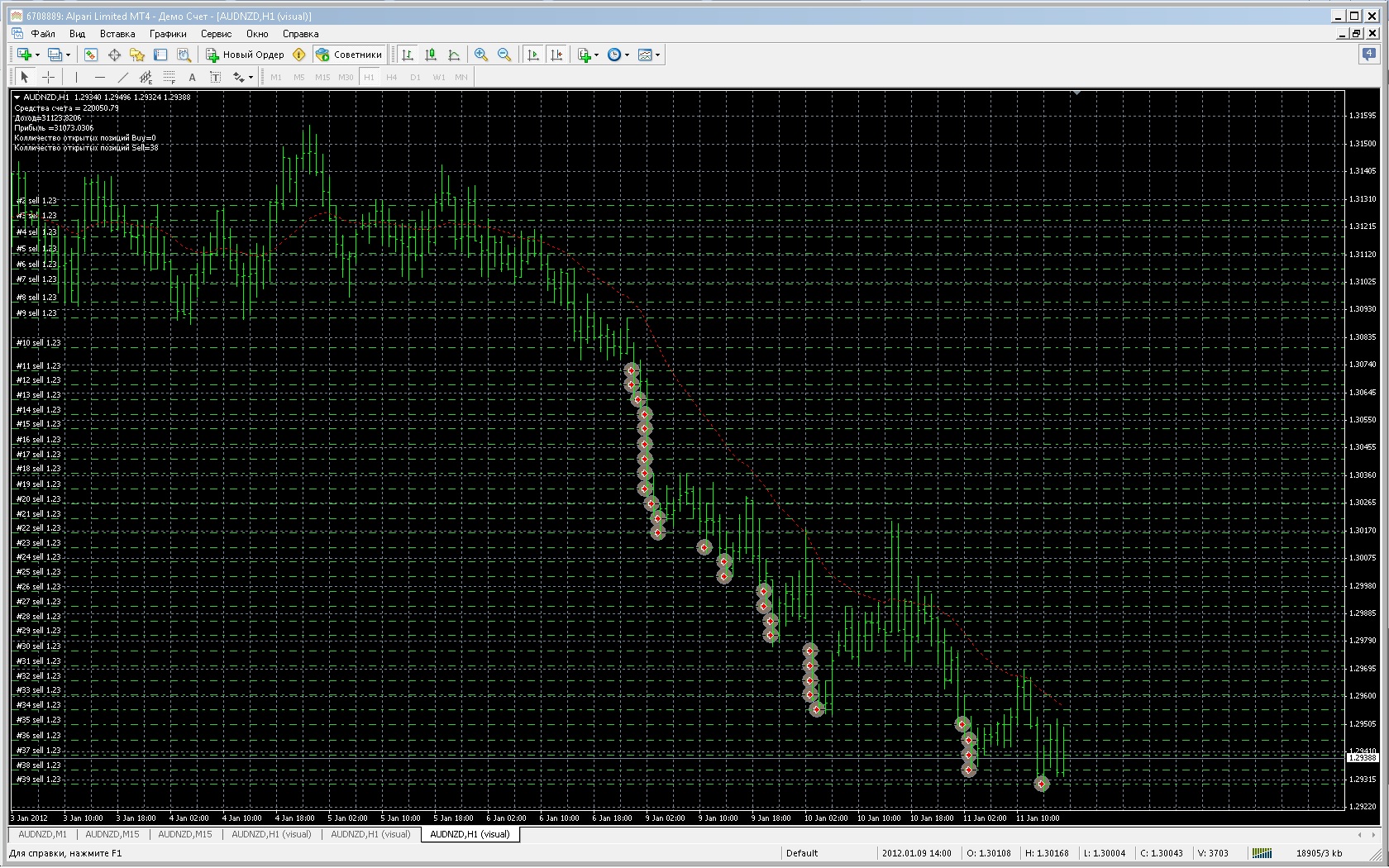Viewport: 1389px width, 868px height.
Task: Switch to the first AUDNZD,M15 chart tab
Action: [112, 834]
